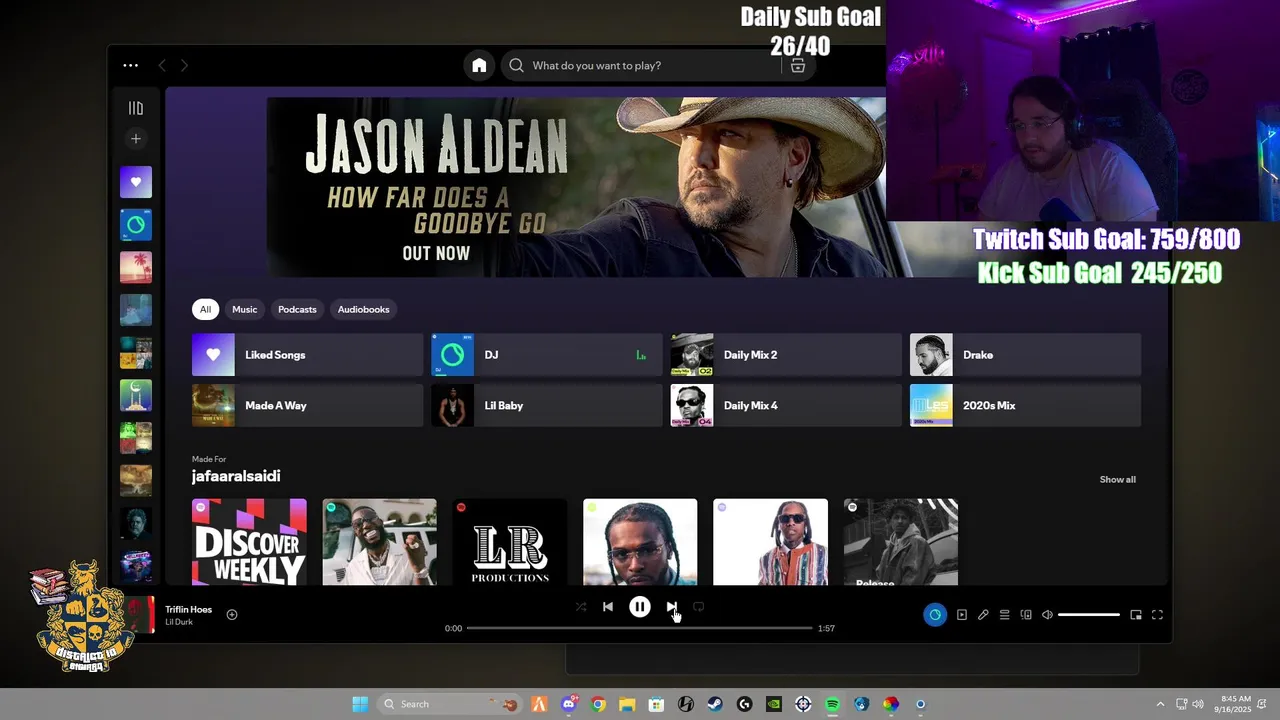This screenshot has height=720, width=1280.
Task: Open the sunset palm playlist in sidebar
Action: 136,267
